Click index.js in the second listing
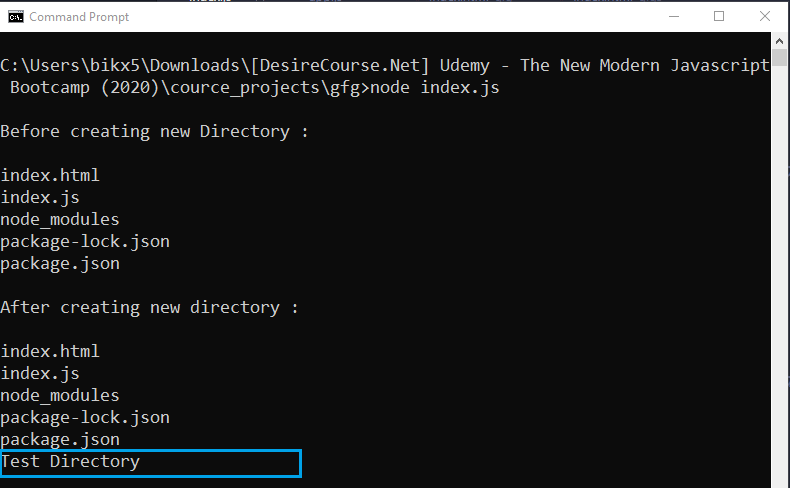This screenshot has width=790, height=488. 40,374
